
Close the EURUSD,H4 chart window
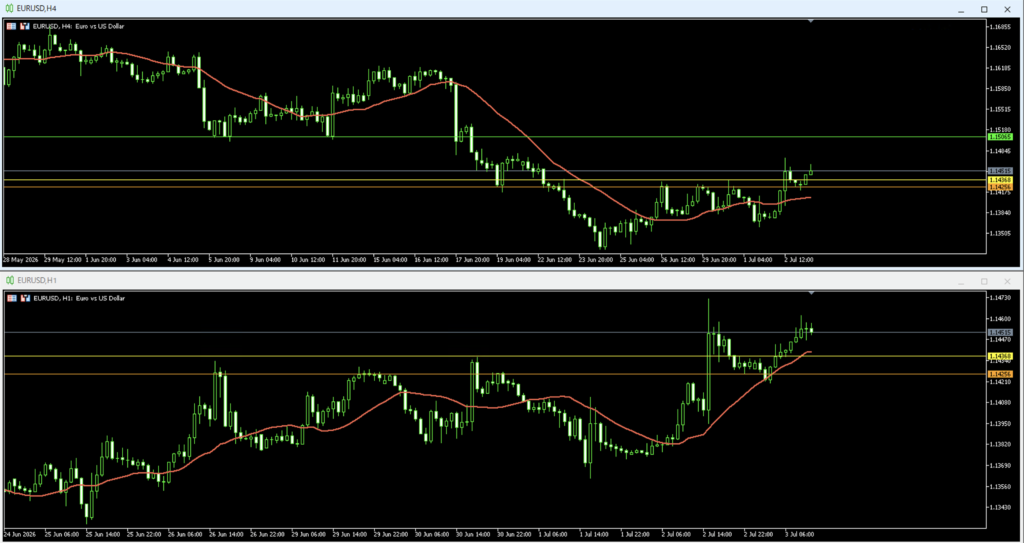point(1008,9)
